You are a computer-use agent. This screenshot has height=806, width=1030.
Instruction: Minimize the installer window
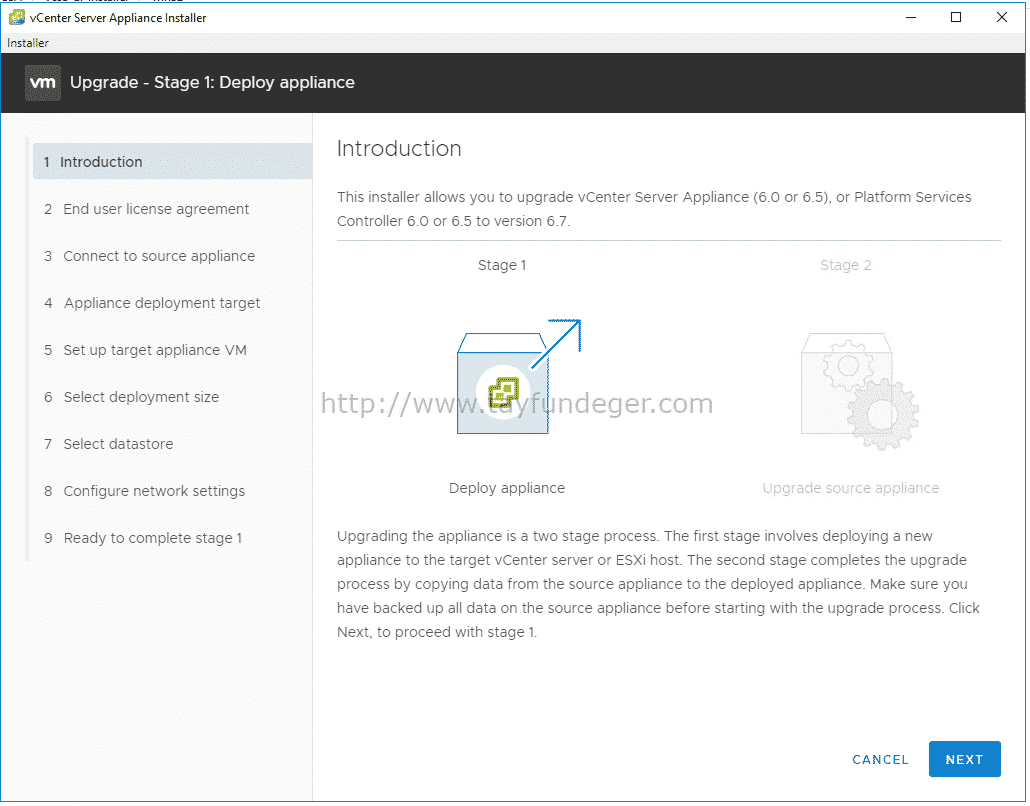click(x=910, y=18)
